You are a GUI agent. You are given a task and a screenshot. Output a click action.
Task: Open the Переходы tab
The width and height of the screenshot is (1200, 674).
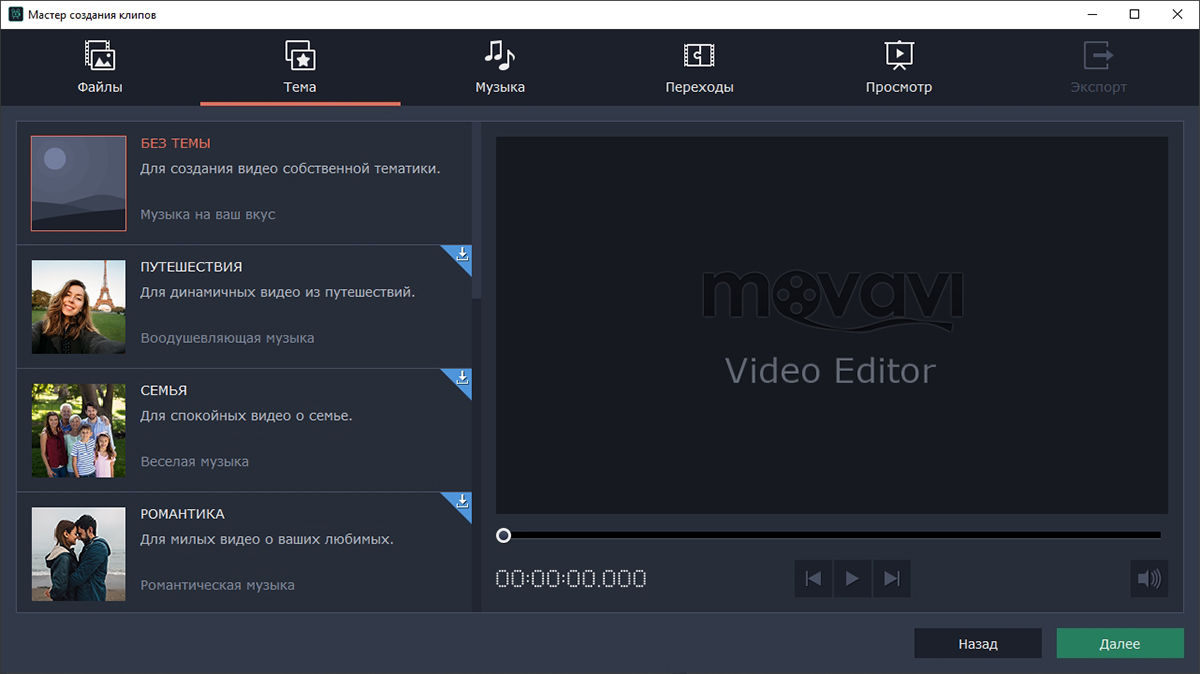[699, 67]
